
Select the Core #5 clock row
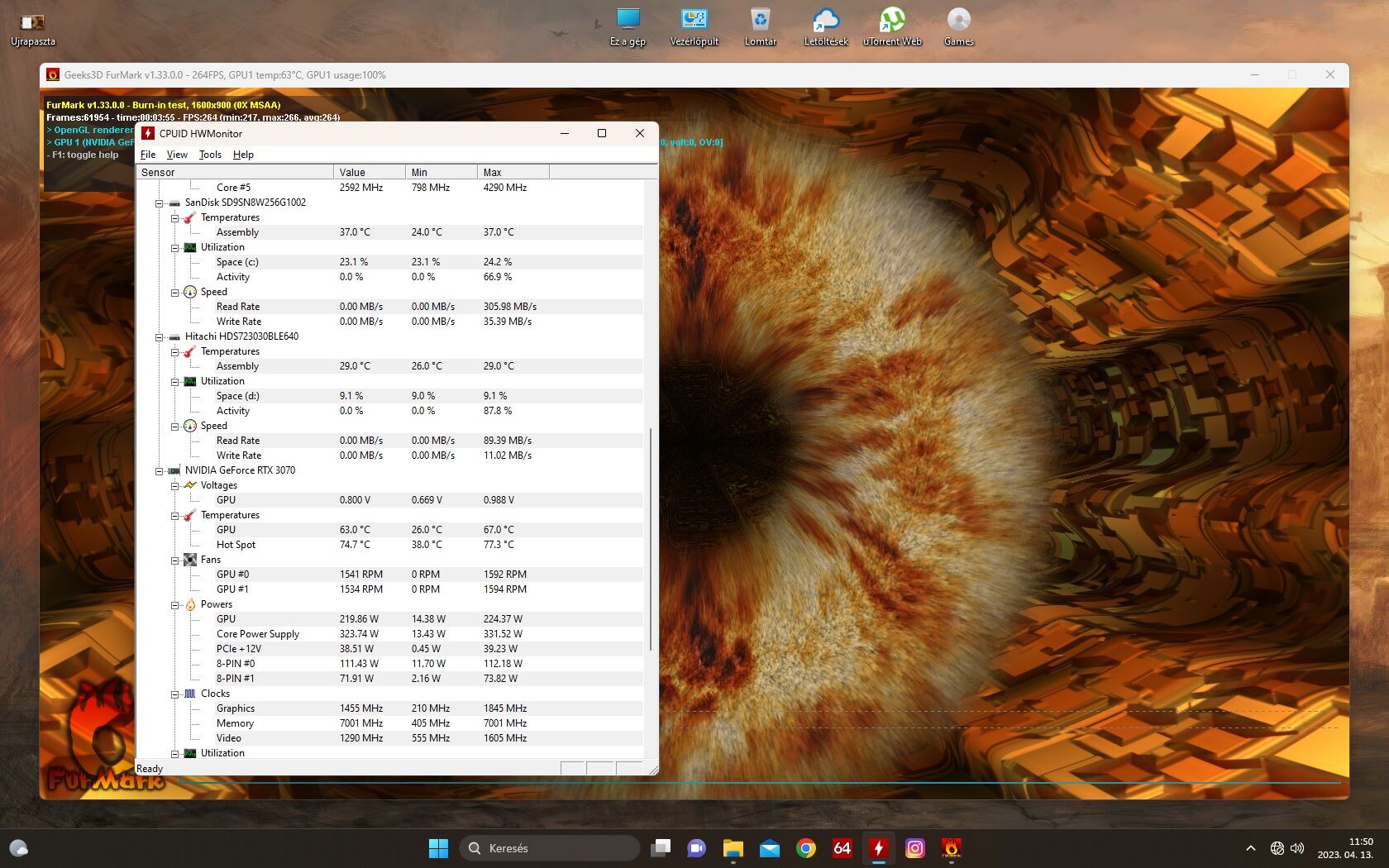(x=390, y=188)
